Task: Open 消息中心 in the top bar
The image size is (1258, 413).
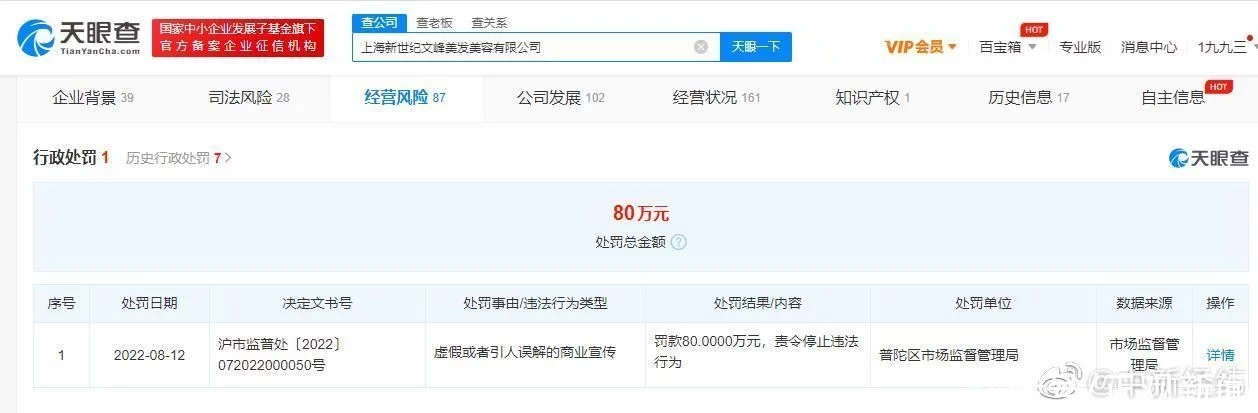Action: coord(1149,46)
